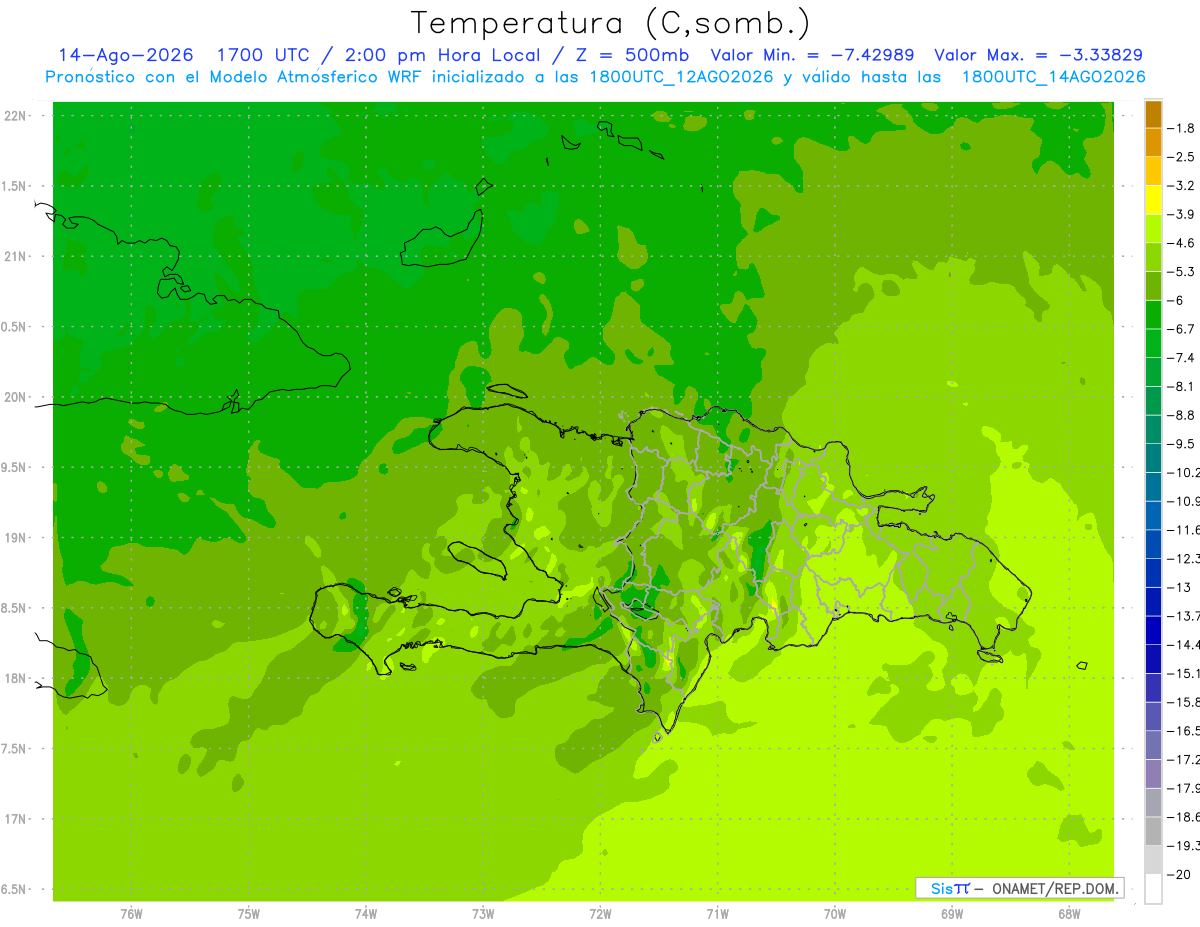Pick the gray swatch between -18.6 and -19.3

click(1153, 832)
